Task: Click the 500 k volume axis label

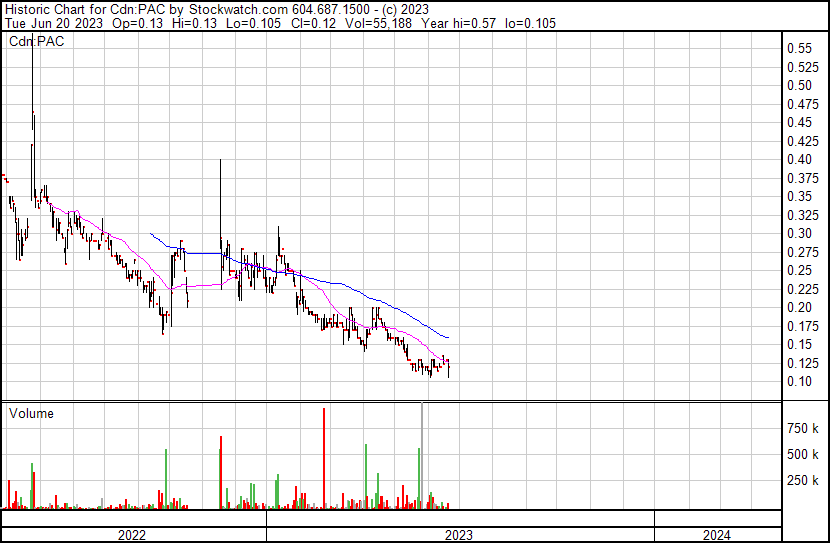Action: pyautogui.click(x=803, y=454)
